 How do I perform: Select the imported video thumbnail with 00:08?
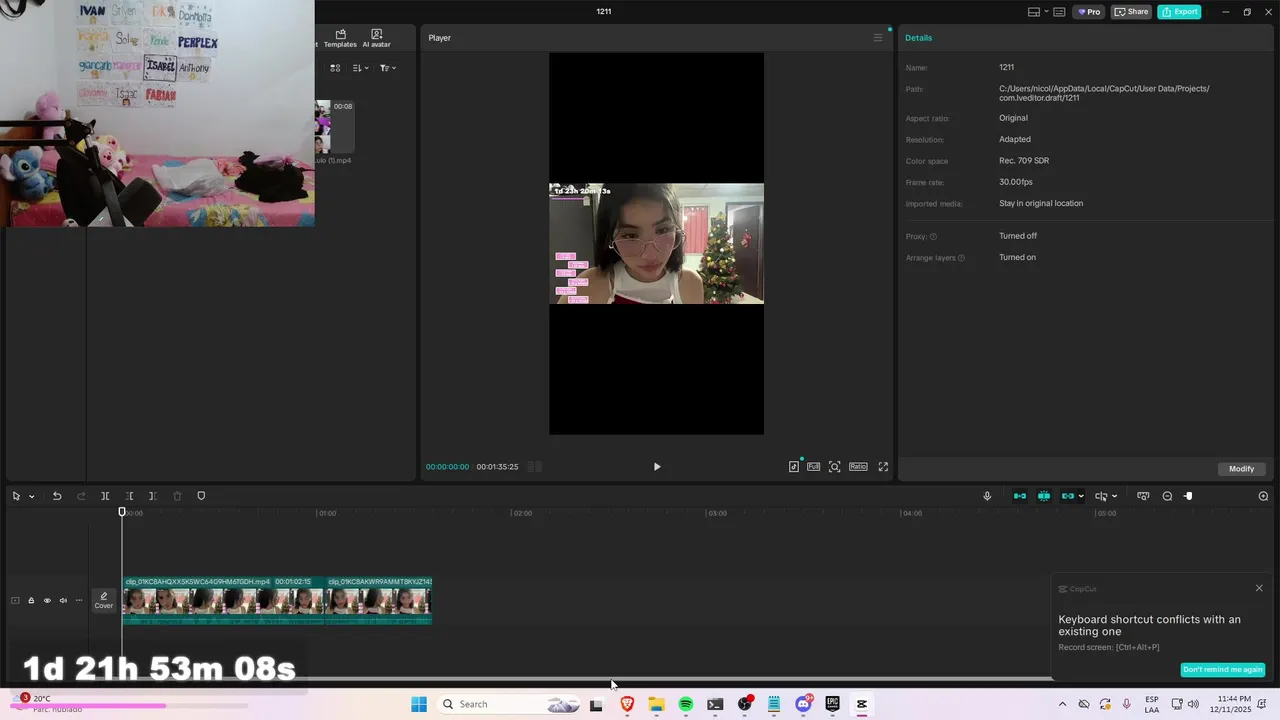335,126
